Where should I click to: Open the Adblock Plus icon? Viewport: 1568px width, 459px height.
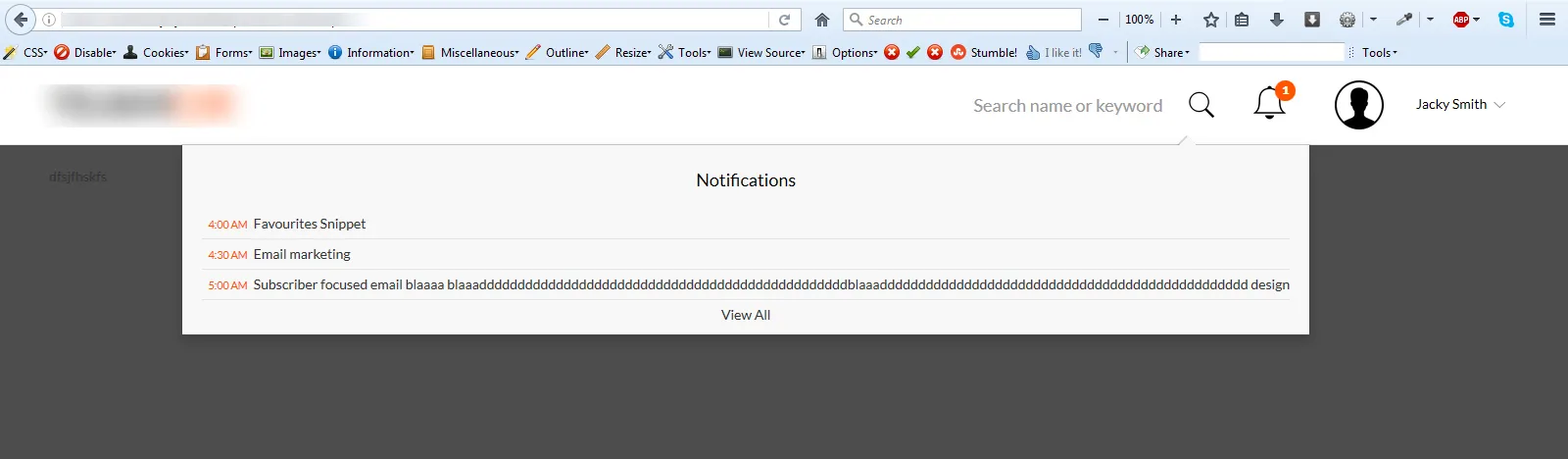[1461, 20]
